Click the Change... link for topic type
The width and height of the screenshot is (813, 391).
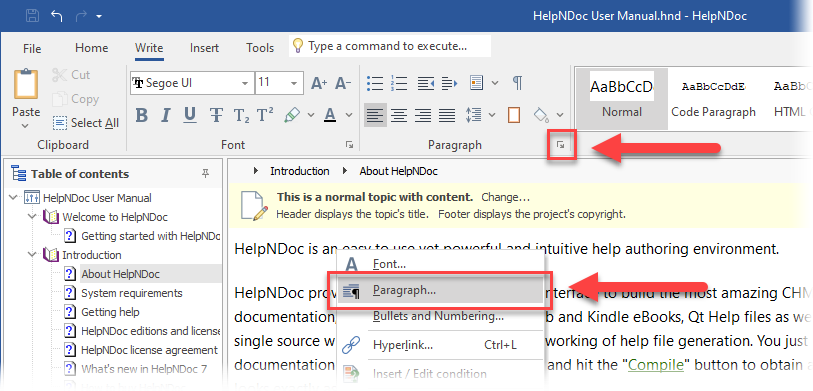pyautogui.click(x=506, y=197)
